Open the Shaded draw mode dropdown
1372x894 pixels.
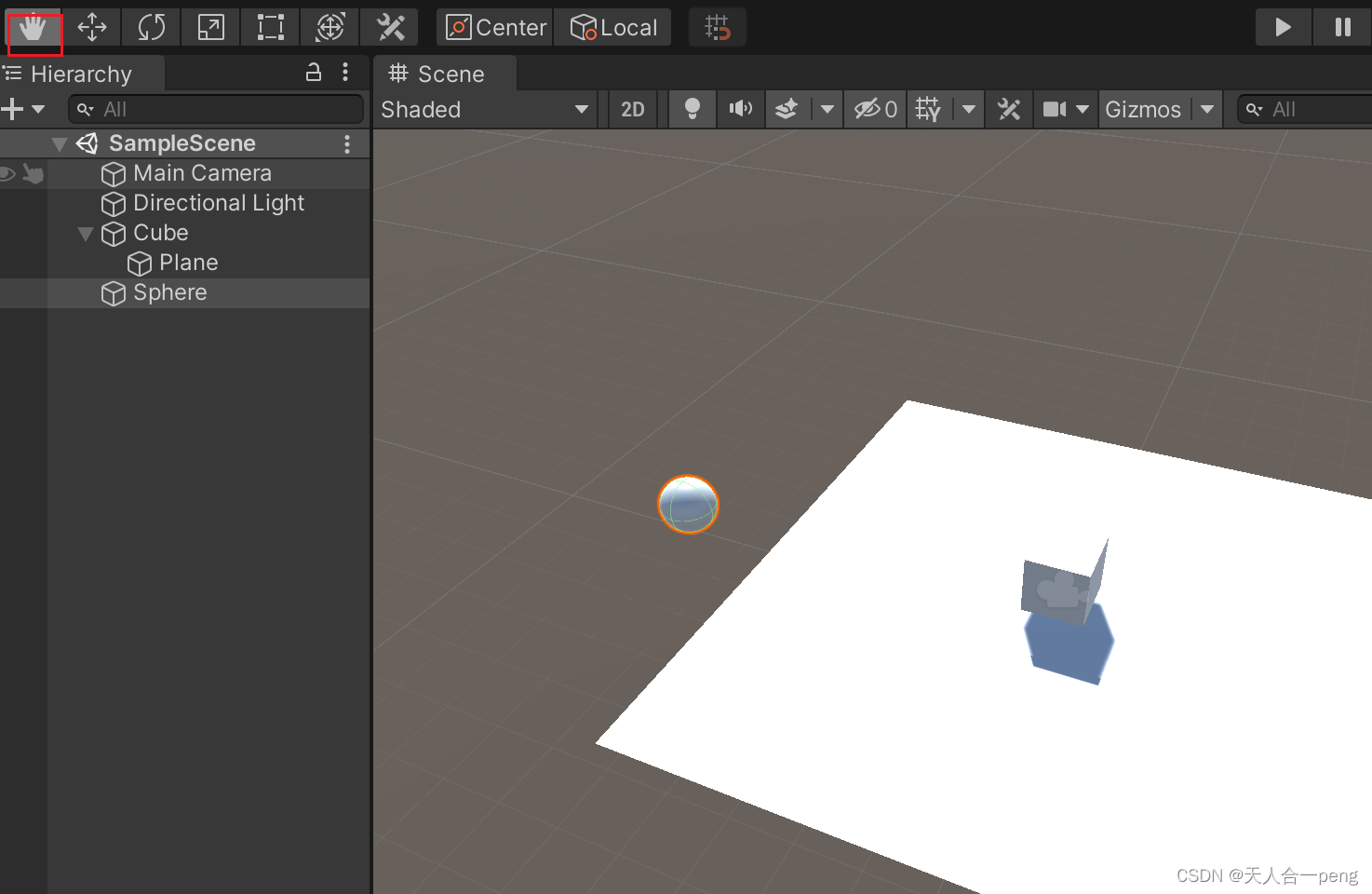click(485, 109)
